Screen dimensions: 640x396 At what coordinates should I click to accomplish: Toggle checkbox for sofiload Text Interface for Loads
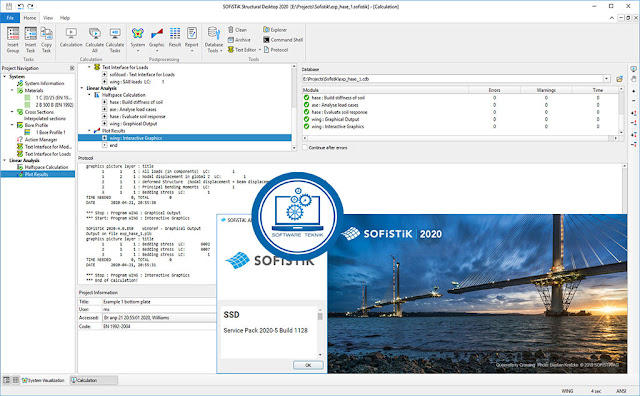[x=104, y=75]
